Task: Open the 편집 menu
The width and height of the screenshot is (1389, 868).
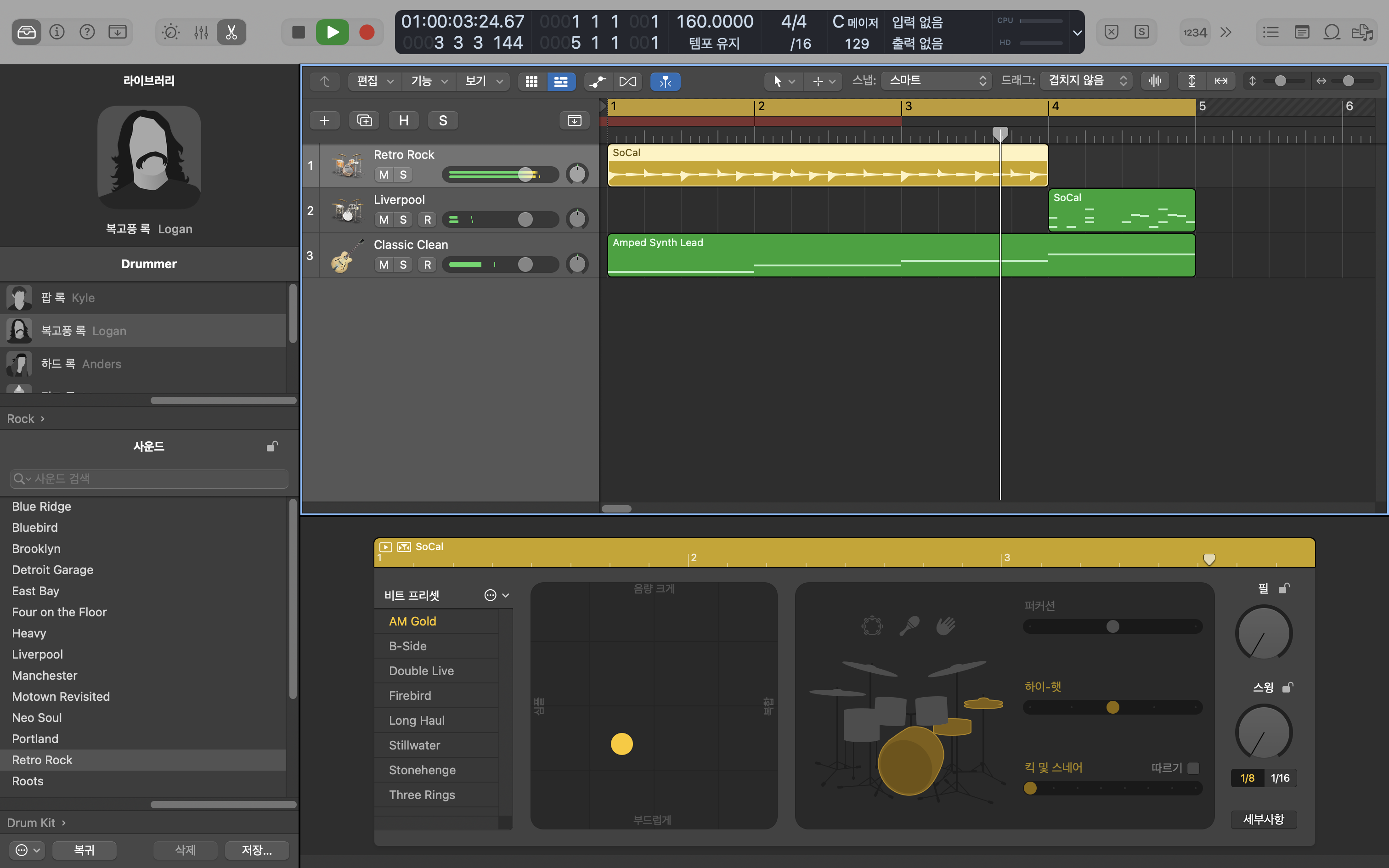Action: [374, 82]
